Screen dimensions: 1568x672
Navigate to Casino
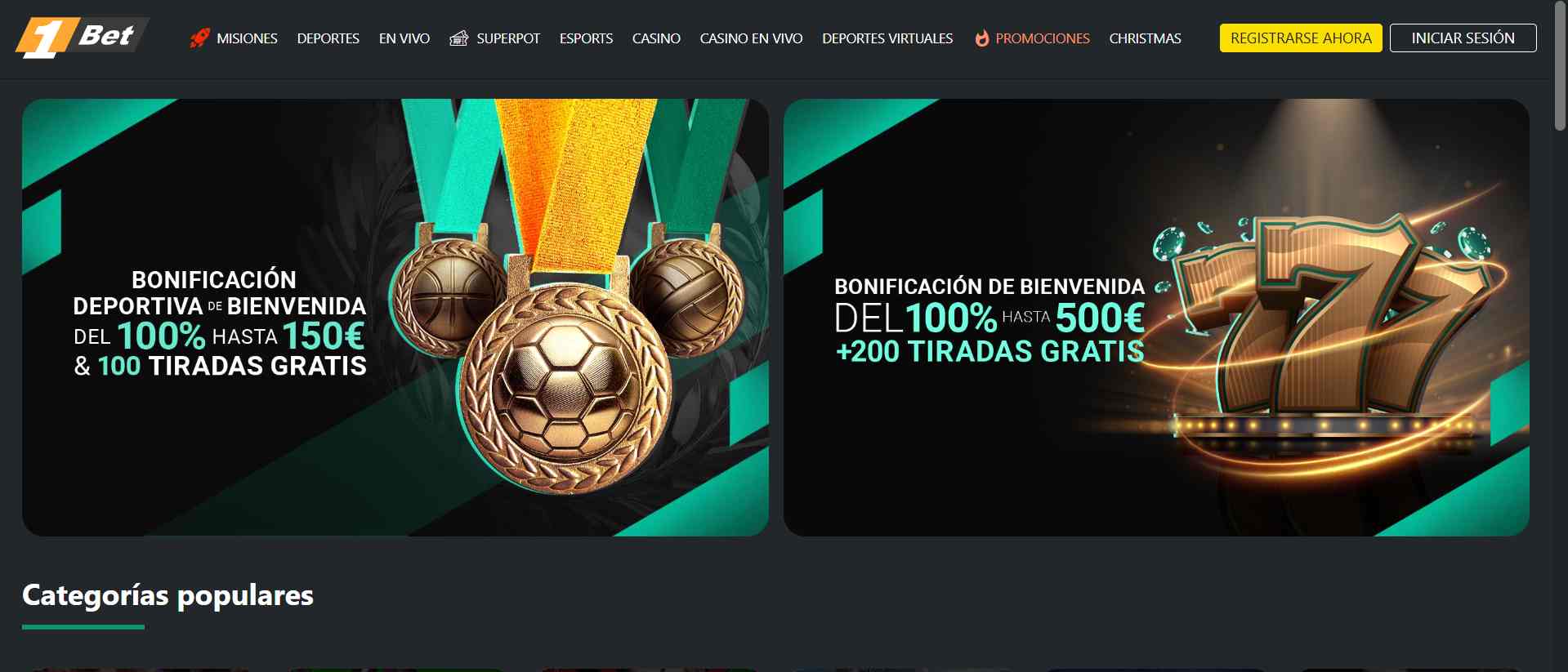[656, 38]
